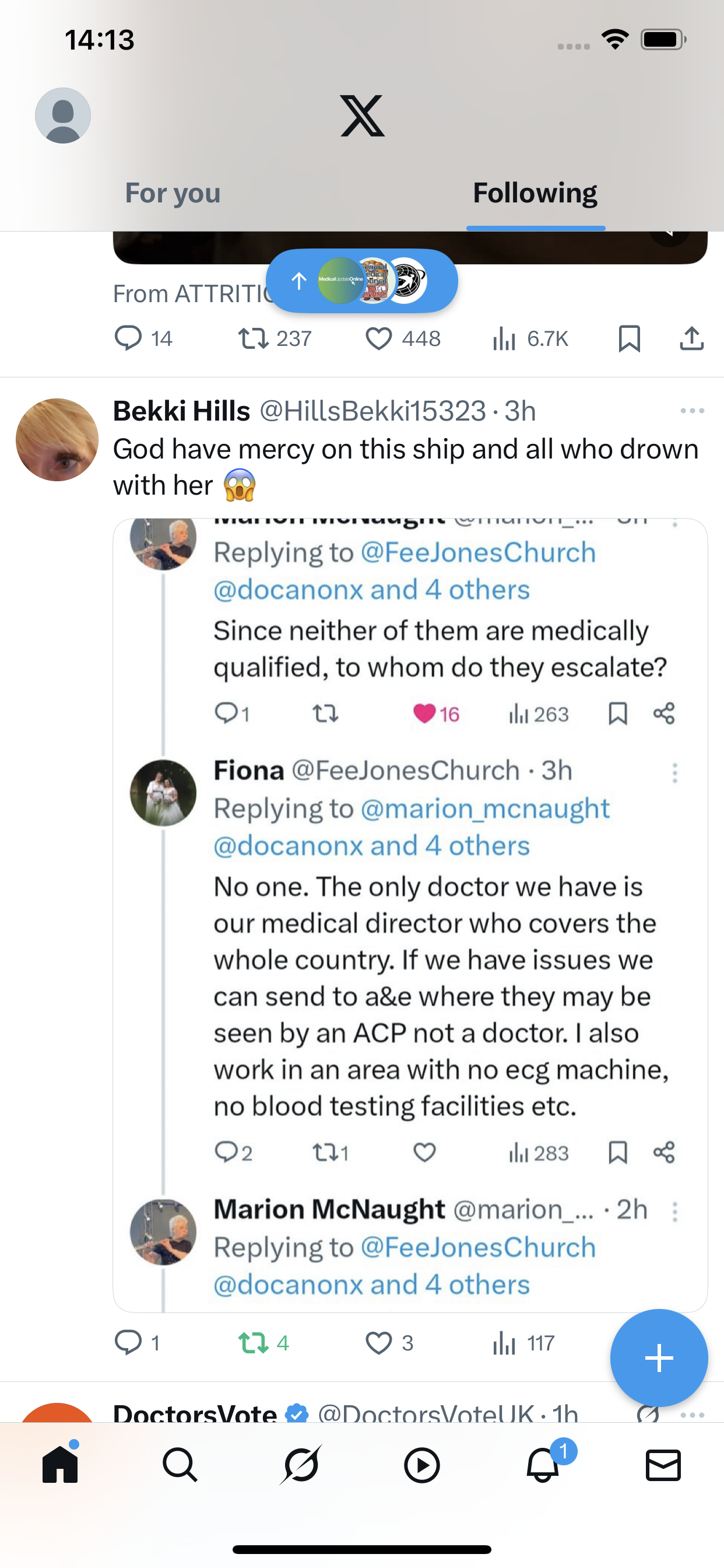The image size is (724, 1568).
Task: Switch to the For you tab
Action: (173, 193)
